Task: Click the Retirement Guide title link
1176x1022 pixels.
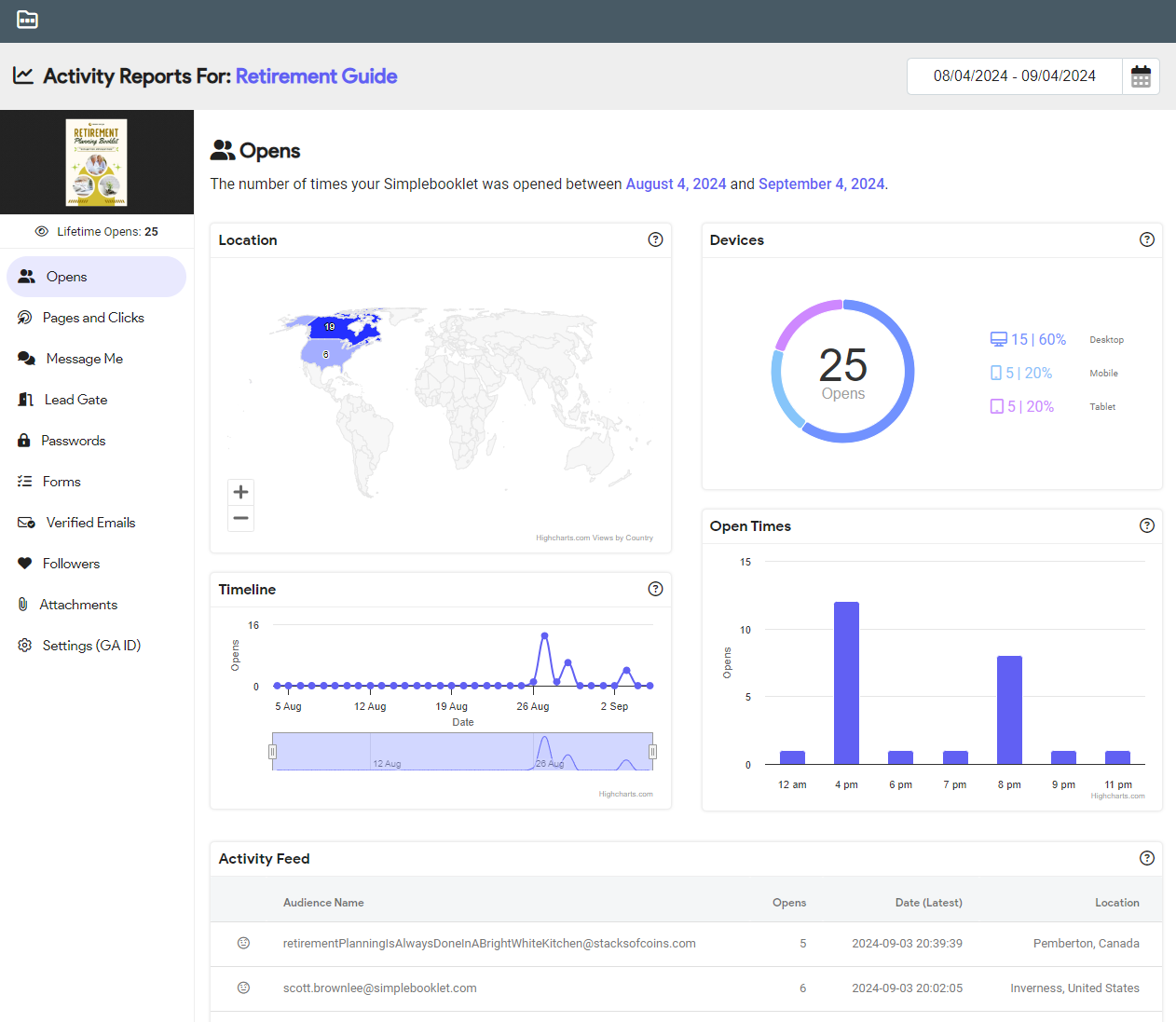Action: point(316,76)
